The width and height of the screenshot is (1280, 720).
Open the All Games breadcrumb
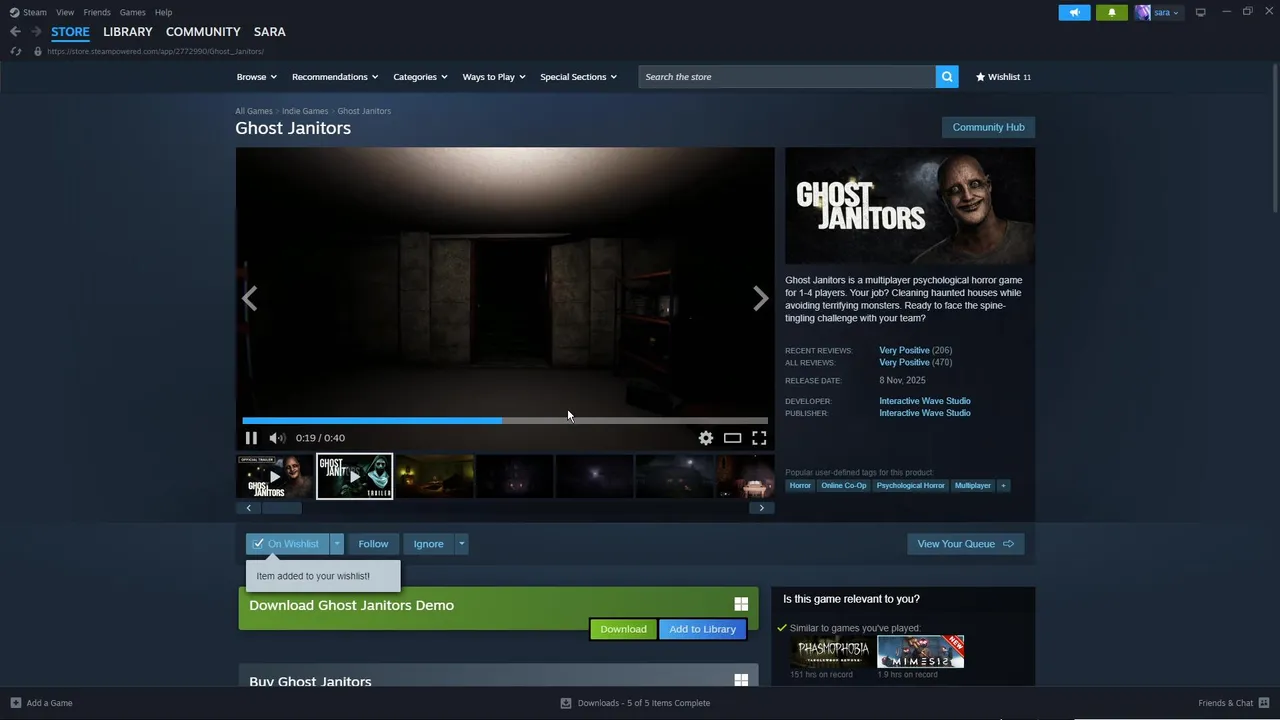(254, 111)
